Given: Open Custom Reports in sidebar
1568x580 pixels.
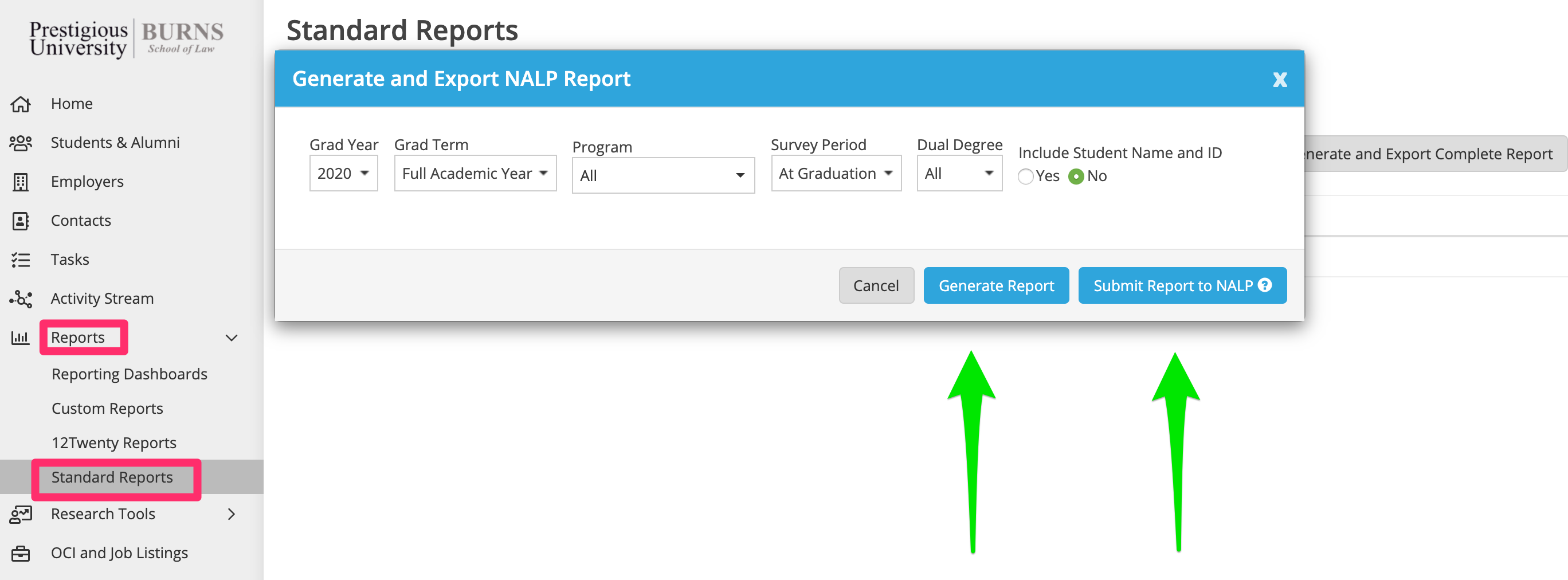Looking at the screenshot, I should click(x=107, y=409).
